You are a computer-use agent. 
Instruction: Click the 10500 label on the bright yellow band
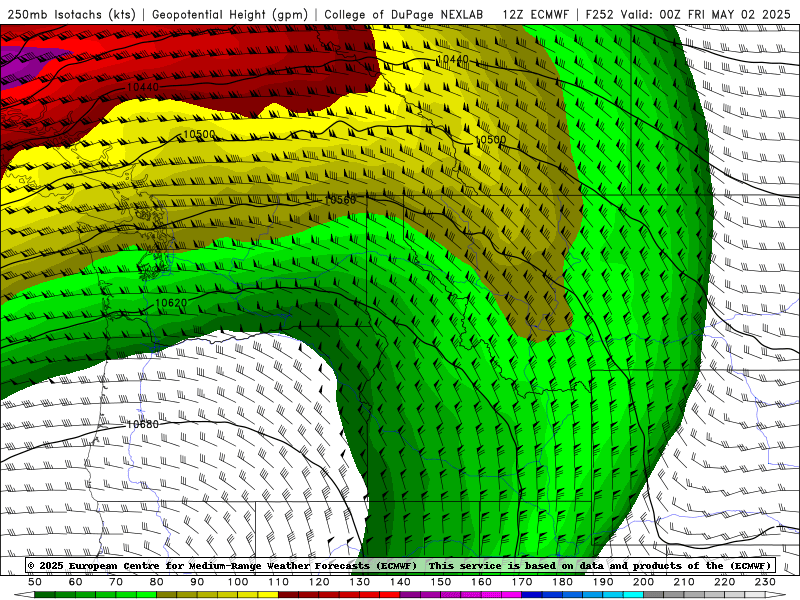coord(199,134)
